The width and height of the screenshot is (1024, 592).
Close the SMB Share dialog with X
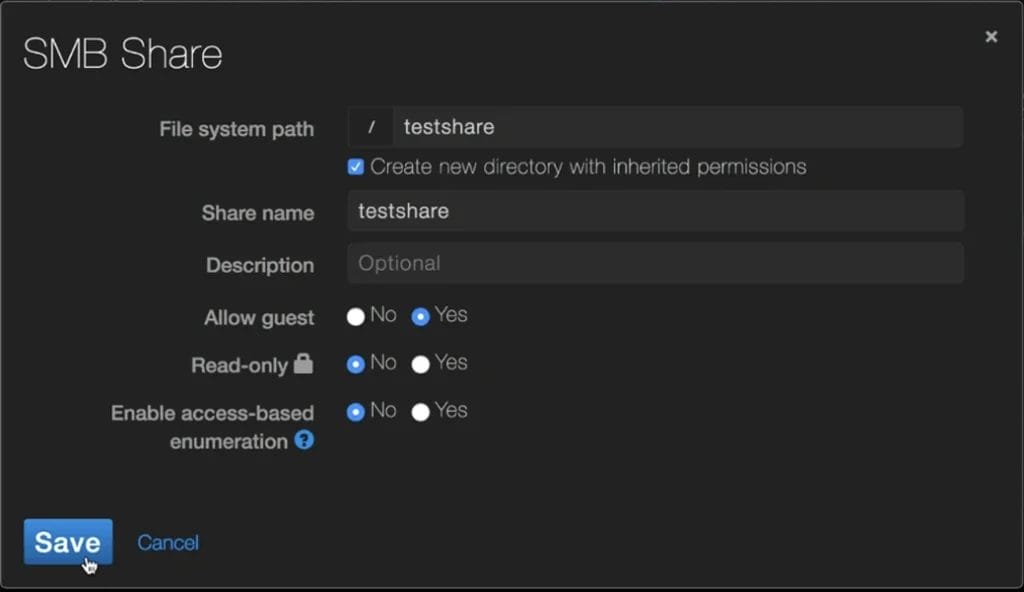[x=991, y=37]
